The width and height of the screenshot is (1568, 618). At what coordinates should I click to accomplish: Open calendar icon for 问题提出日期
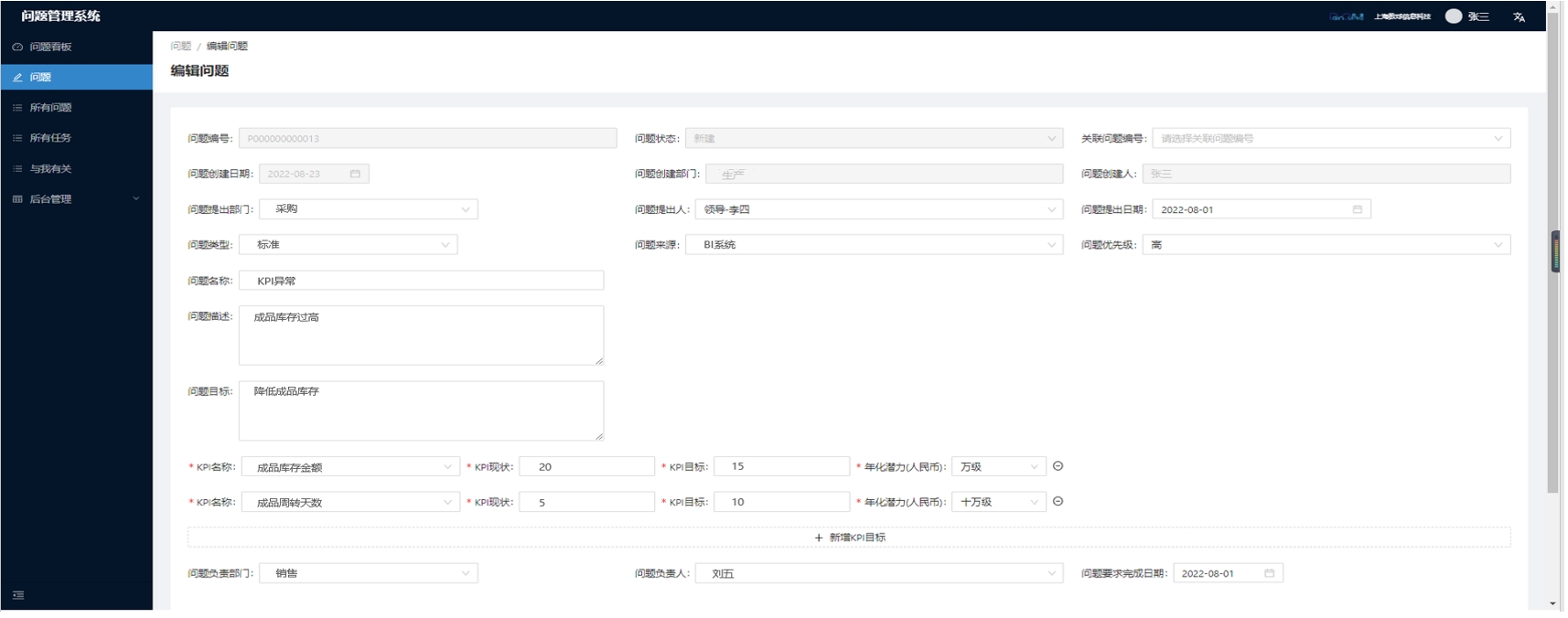click(x=1357, y=209)
